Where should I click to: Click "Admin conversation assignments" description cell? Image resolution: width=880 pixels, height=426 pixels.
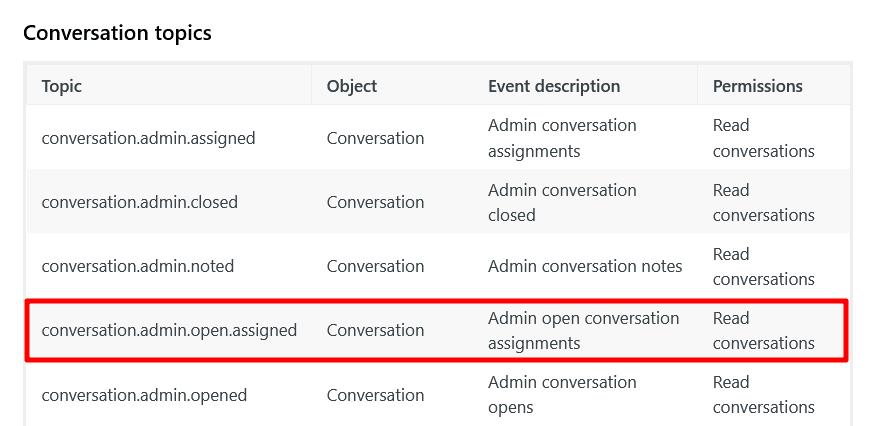pos(562,138)
